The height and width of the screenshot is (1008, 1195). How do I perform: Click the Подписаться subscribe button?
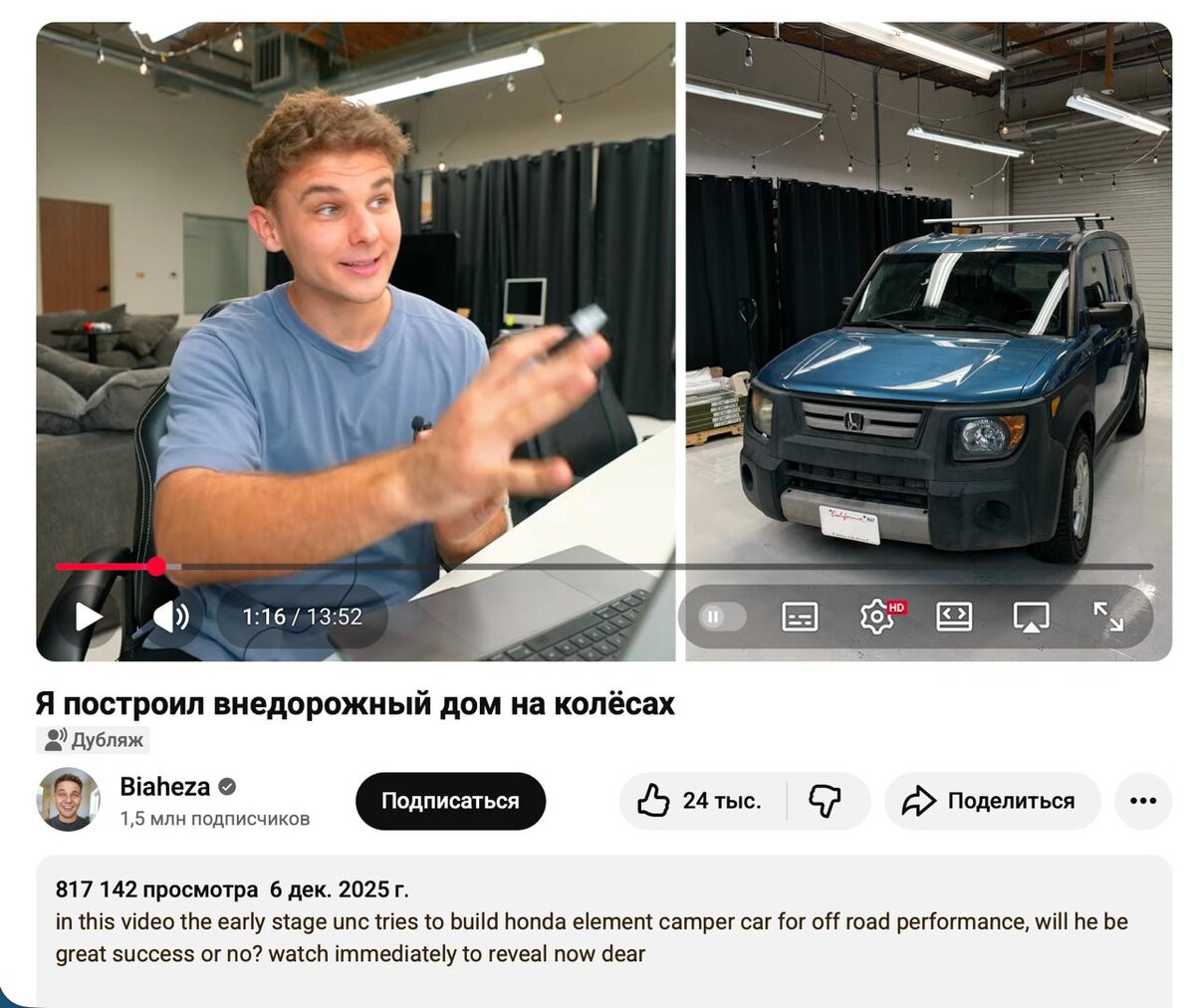tap(450, 801)
